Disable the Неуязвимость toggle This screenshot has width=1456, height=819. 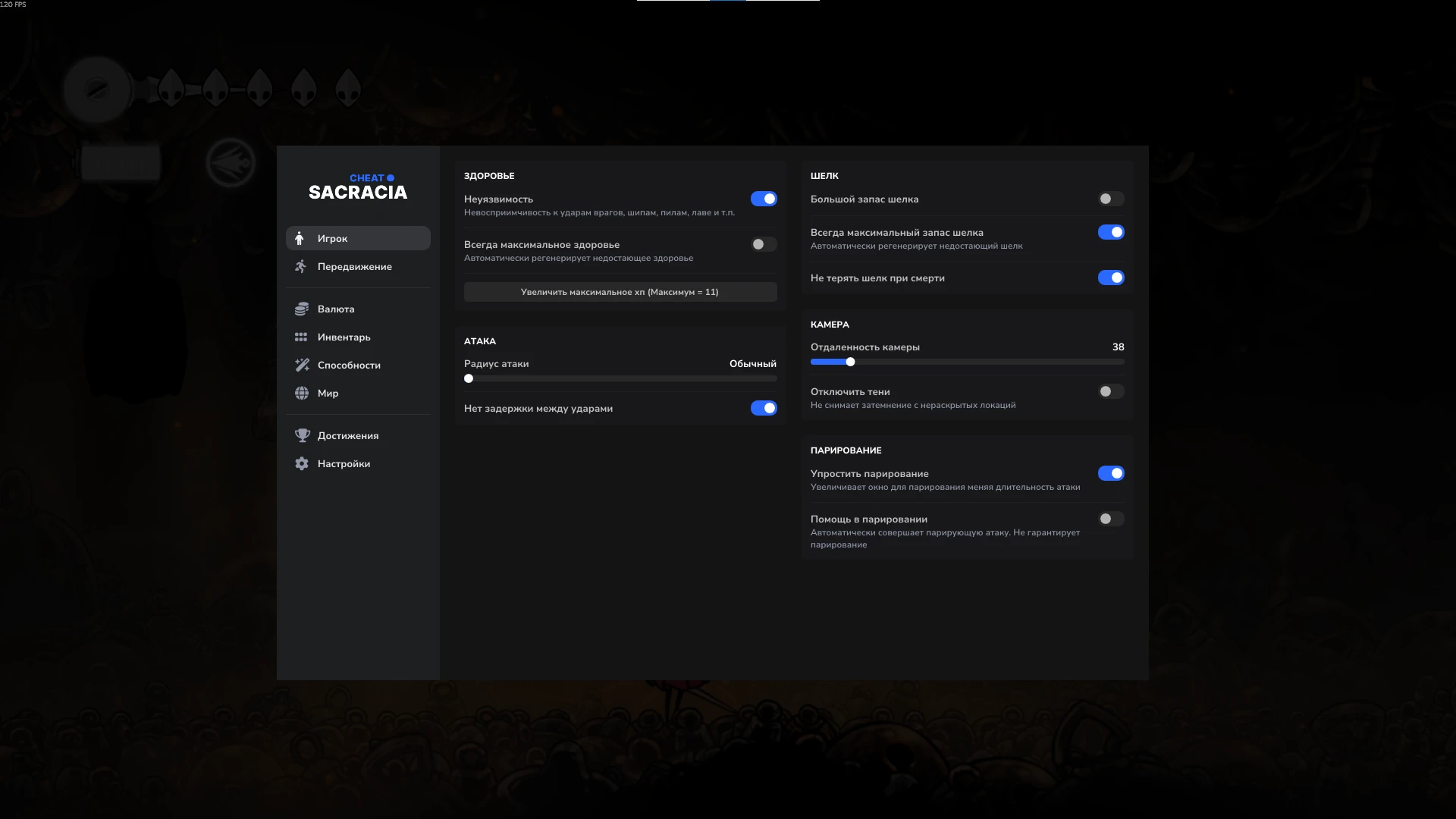tap(764, 199)
